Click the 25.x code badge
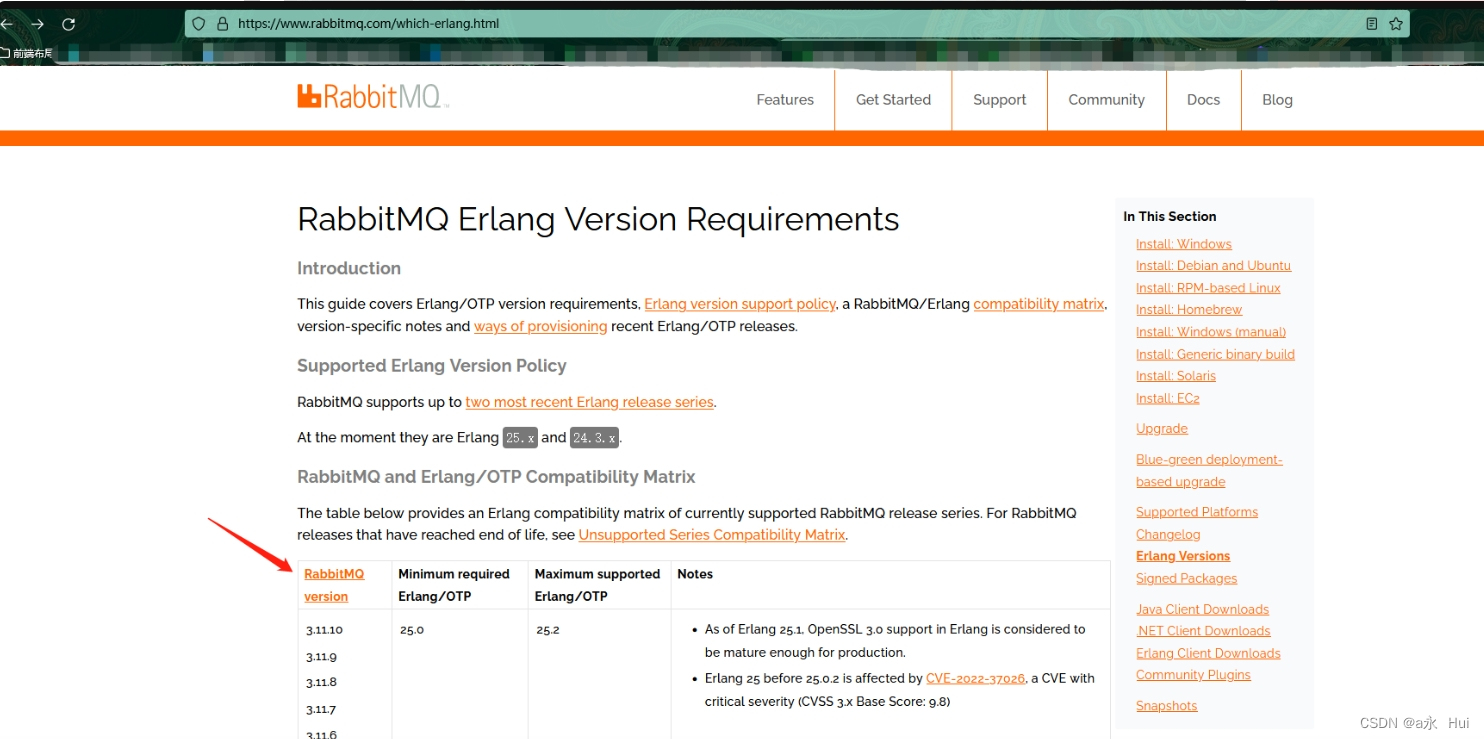1484x739 pixels. (x=520, y=438)
